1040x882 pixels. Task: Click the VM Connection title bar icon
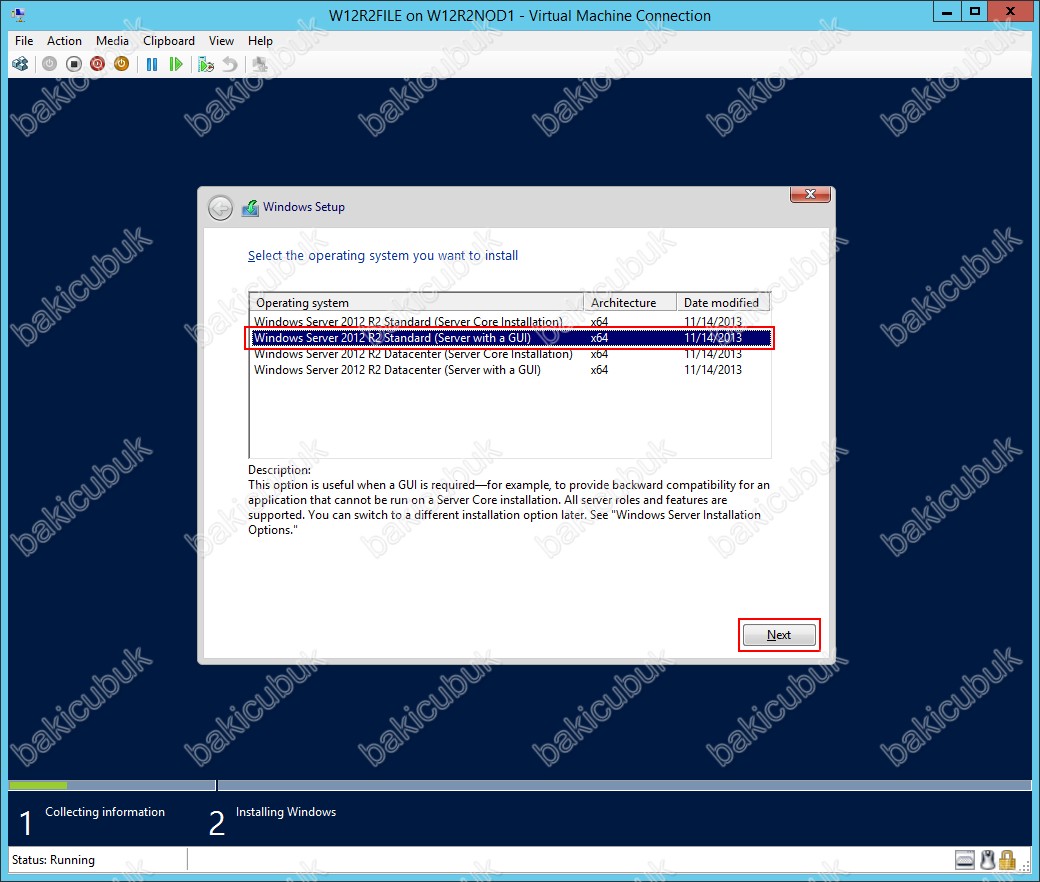tap(18, 15)
